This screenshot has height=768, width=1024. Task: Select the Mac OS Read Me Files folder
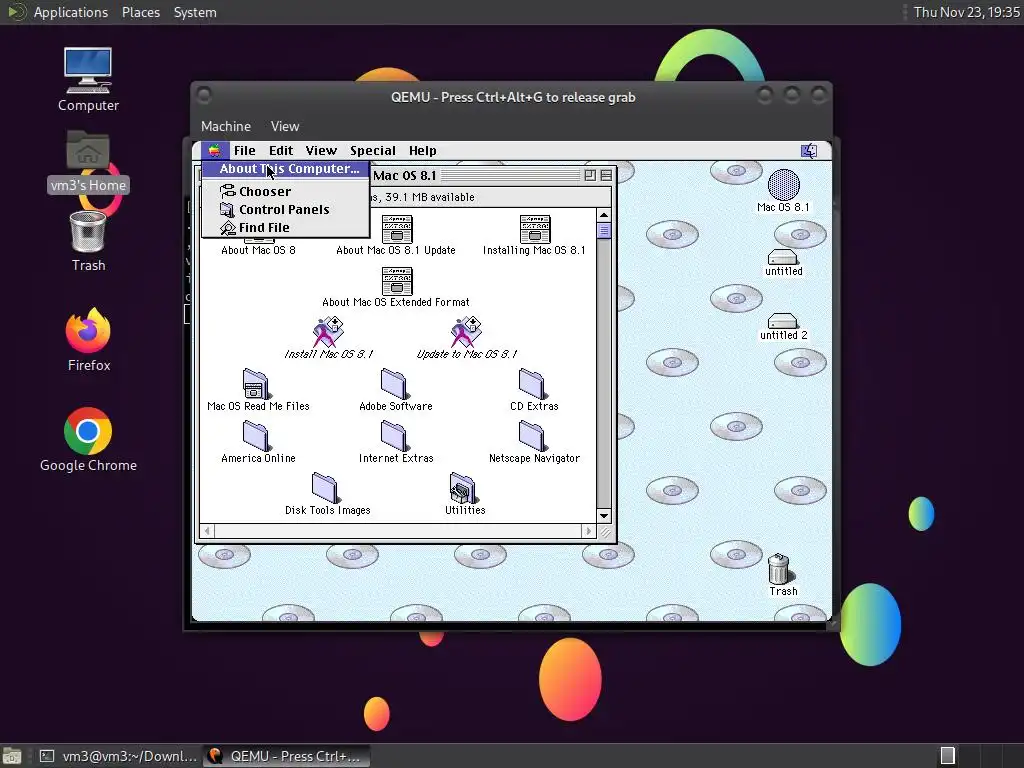tap(257, 390)
